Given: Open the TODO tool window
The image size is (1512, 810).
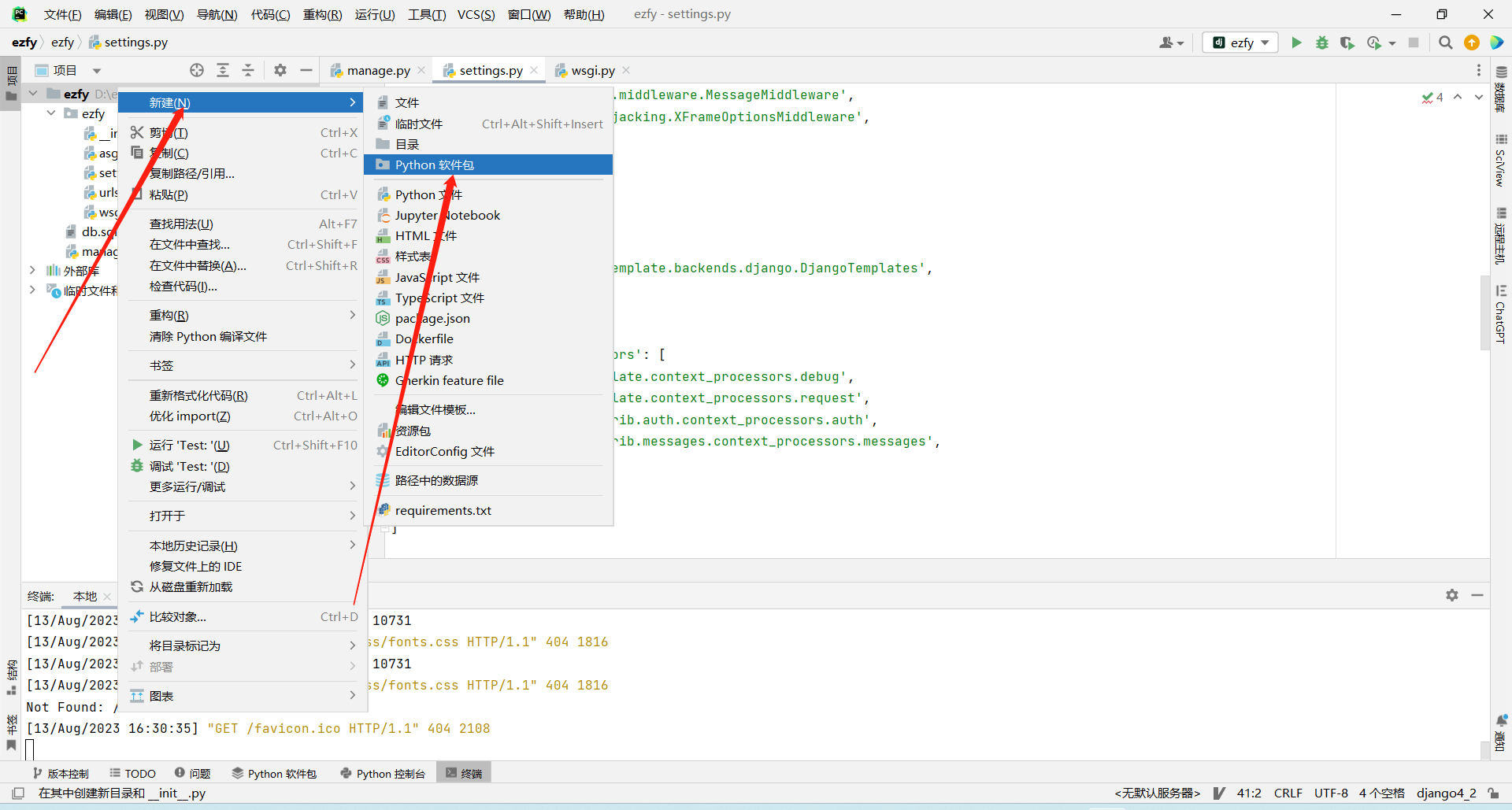Looking at the screenshot, I should point(132,773).
